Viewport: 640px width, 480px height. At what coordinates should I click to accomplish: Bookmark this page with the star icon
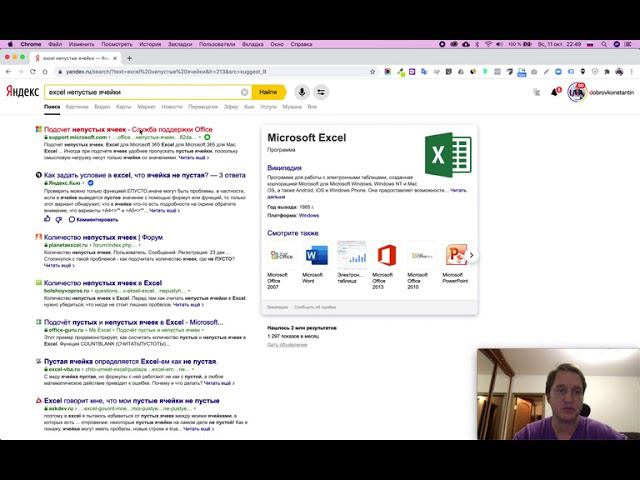tap(372, 71)
